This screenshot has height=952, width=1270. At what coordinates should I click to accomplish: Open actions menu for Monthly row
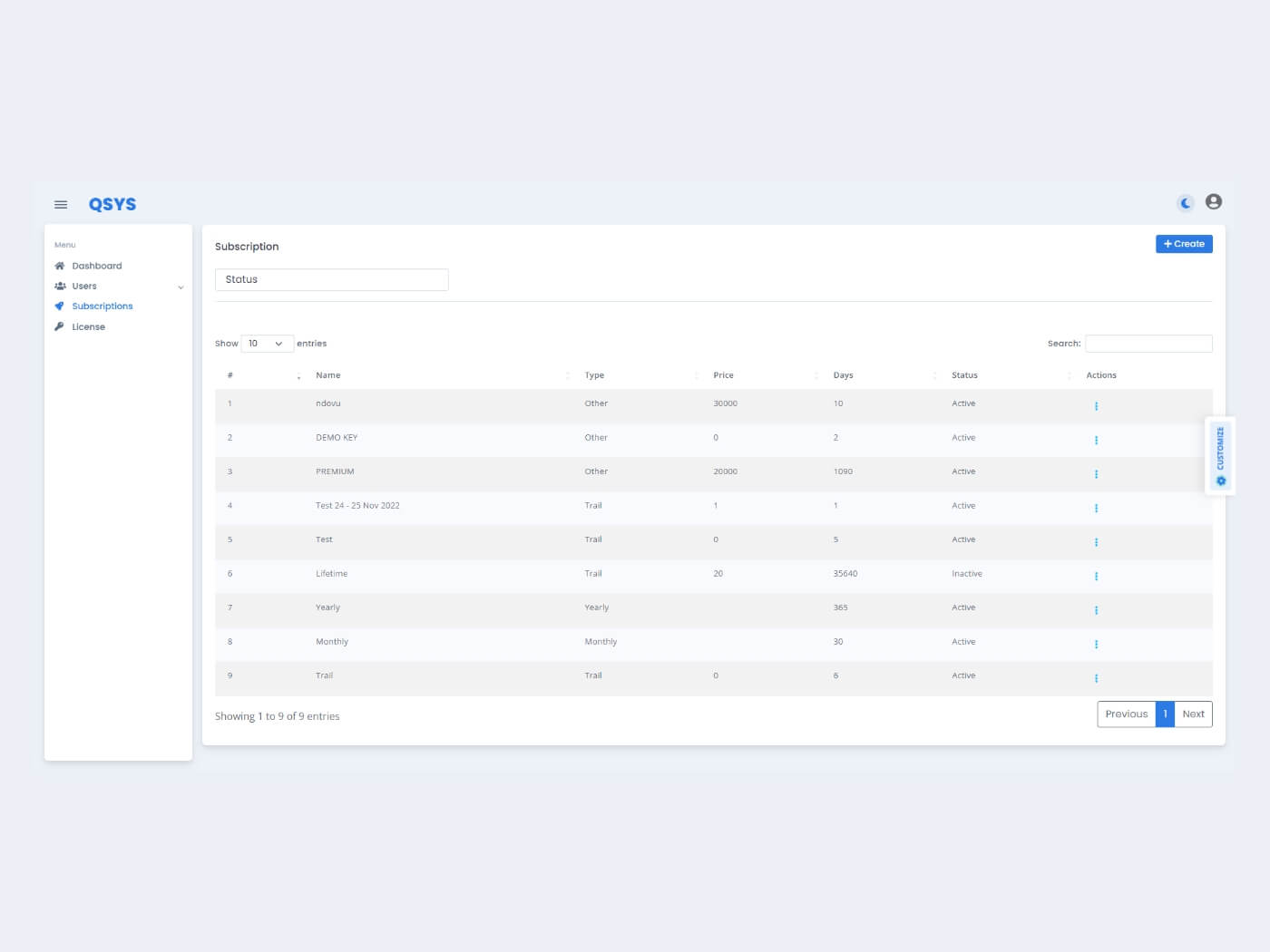click(x=1096, y=644)
